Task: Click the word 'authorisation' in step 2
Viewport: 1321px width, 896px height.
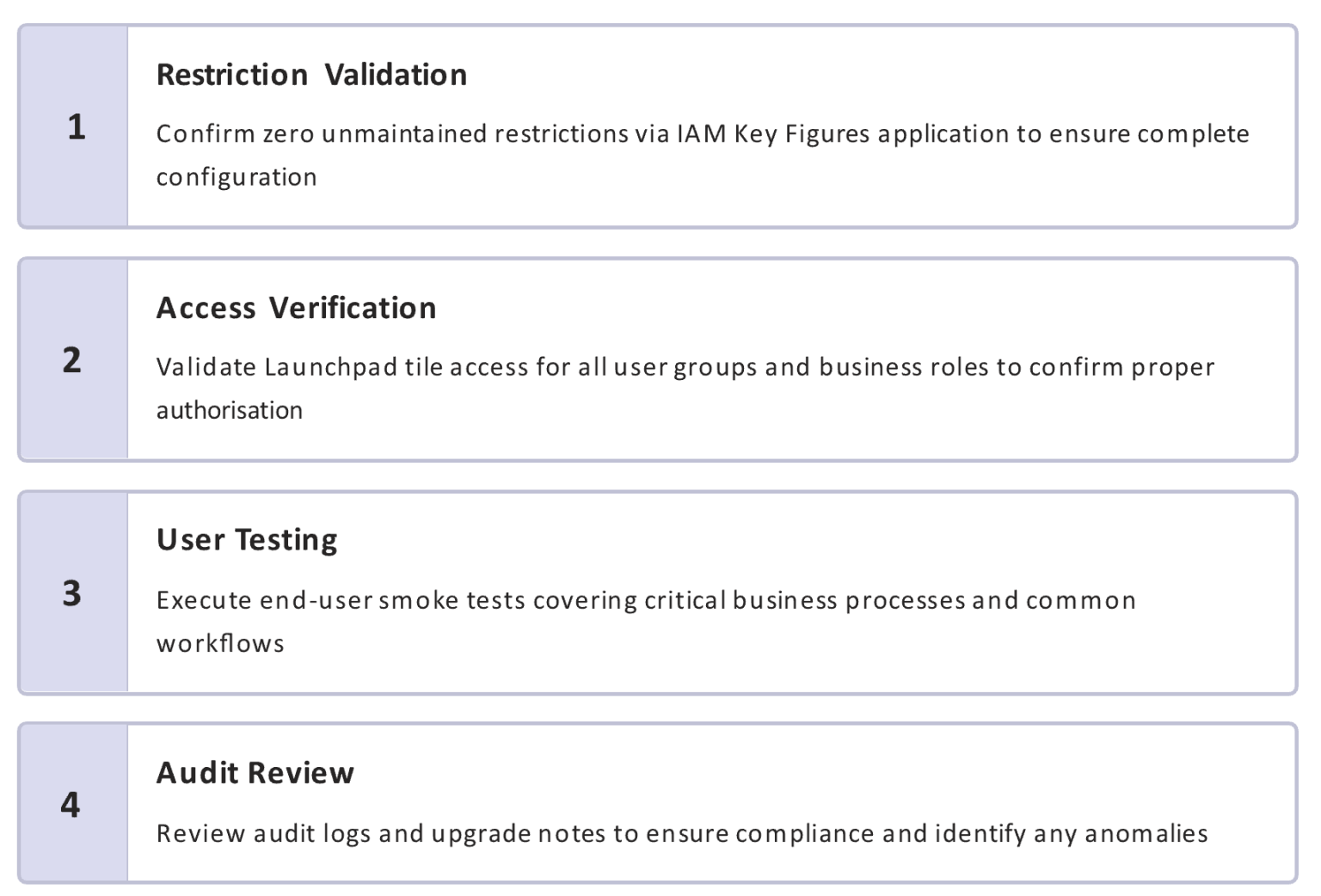Action: point(229,410)
